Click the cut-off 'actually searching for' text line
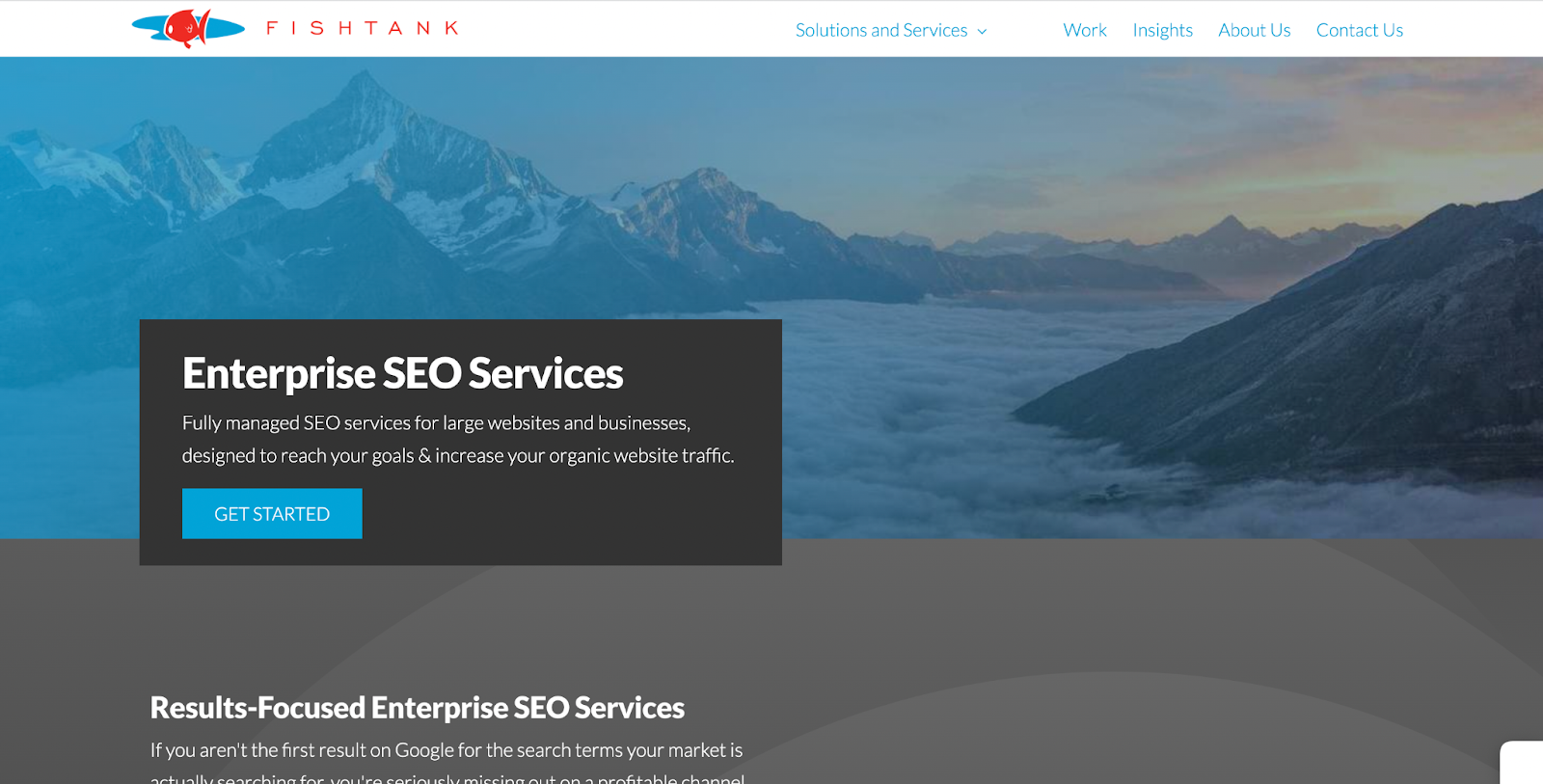The image size is (1543, 784). [x=447, y=777]
